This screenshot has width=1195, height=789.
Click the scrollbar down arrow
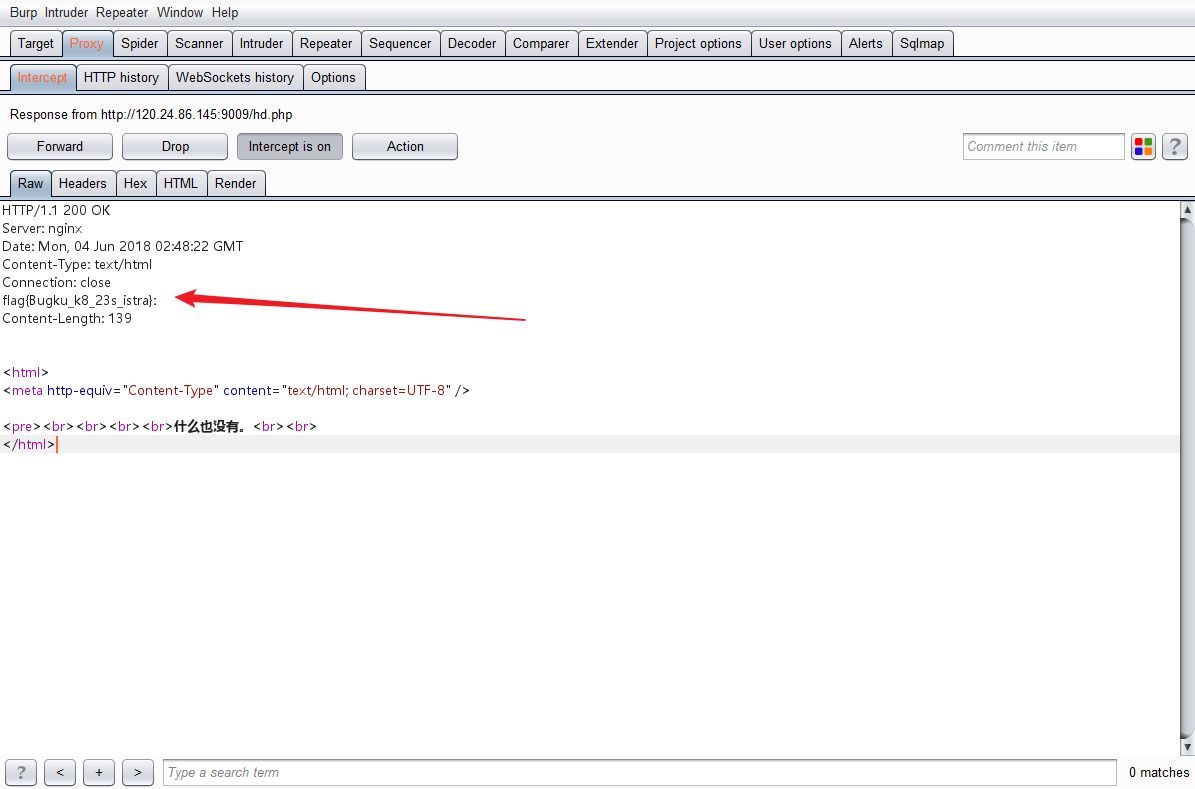pyautogui.click(x=1187, y=747)
